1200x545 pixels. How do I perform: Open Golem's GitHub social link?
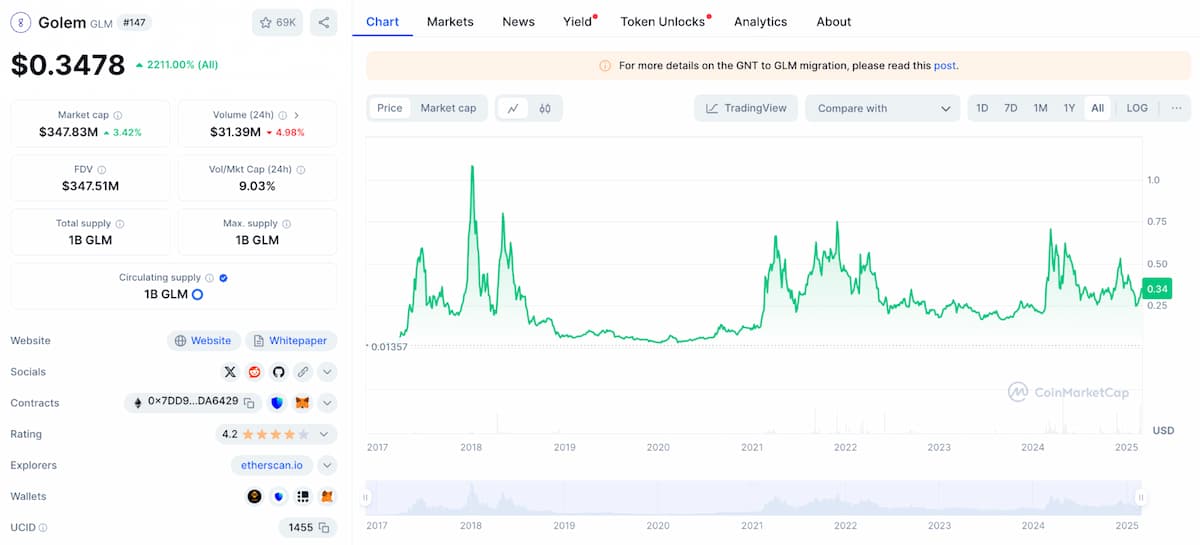click(x=278, y=372)
